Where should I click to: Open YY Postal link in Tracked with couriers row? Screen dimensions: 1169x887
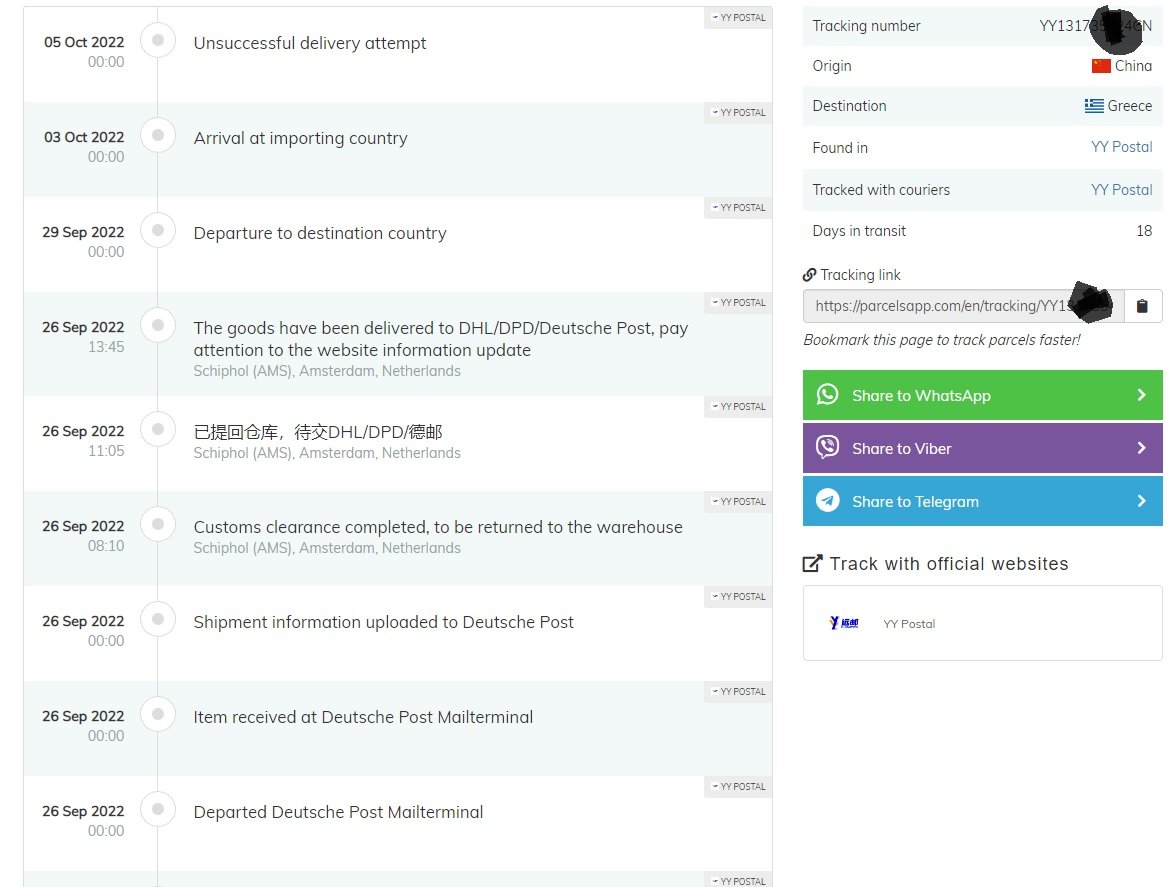1121,189
